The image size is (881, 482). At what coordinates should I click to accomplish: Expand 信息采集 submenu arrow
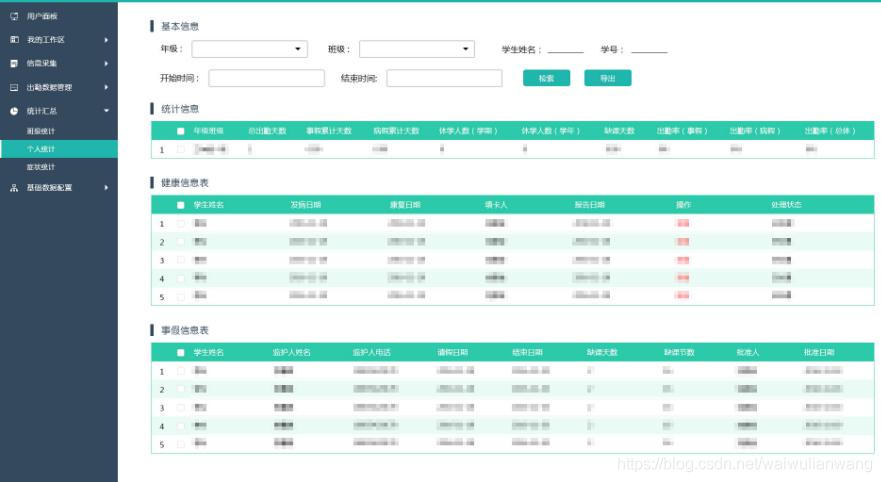coord(106,63)
